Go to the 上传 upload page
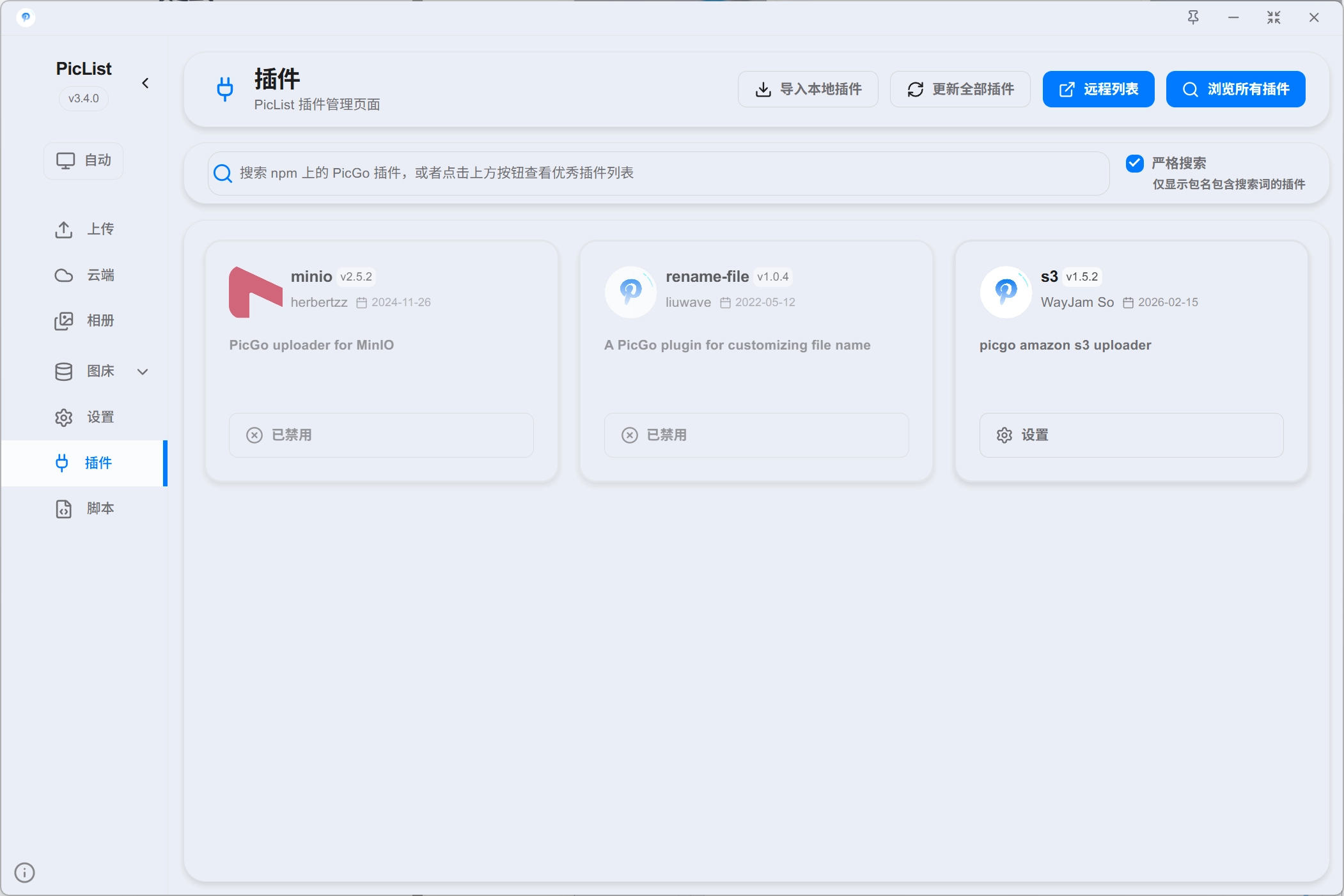The height and width of the screenshot is (896, 1344). (84, 229)
